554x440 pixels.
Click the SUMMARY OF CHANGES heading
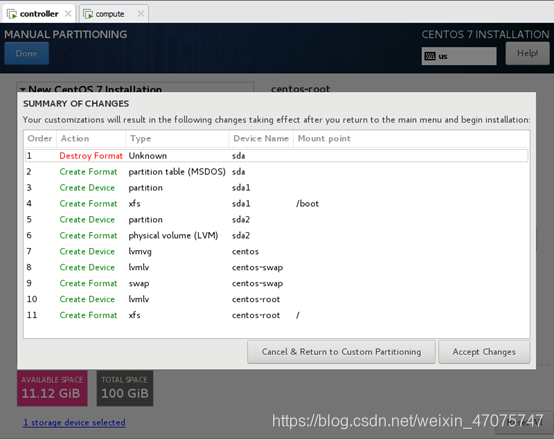[x=76, y=104]
